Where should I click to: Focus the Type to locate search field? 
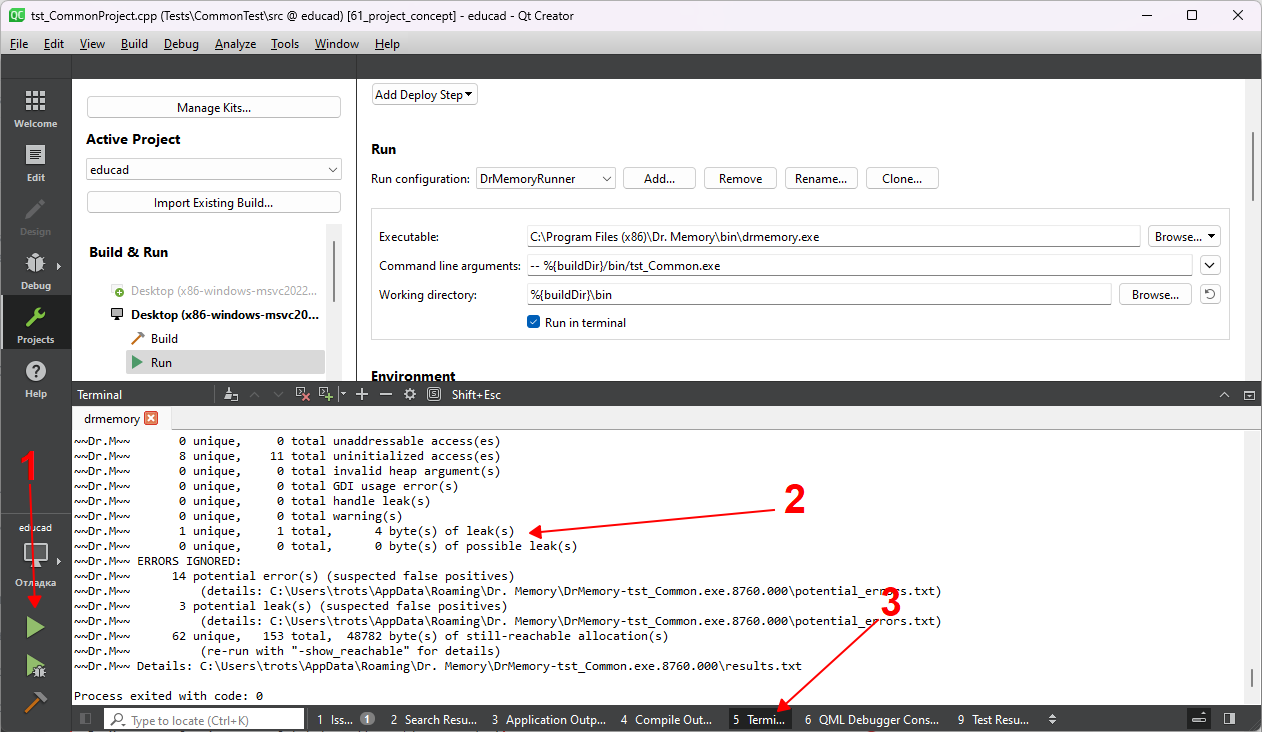pyautogui.click(x=204, y=719)
